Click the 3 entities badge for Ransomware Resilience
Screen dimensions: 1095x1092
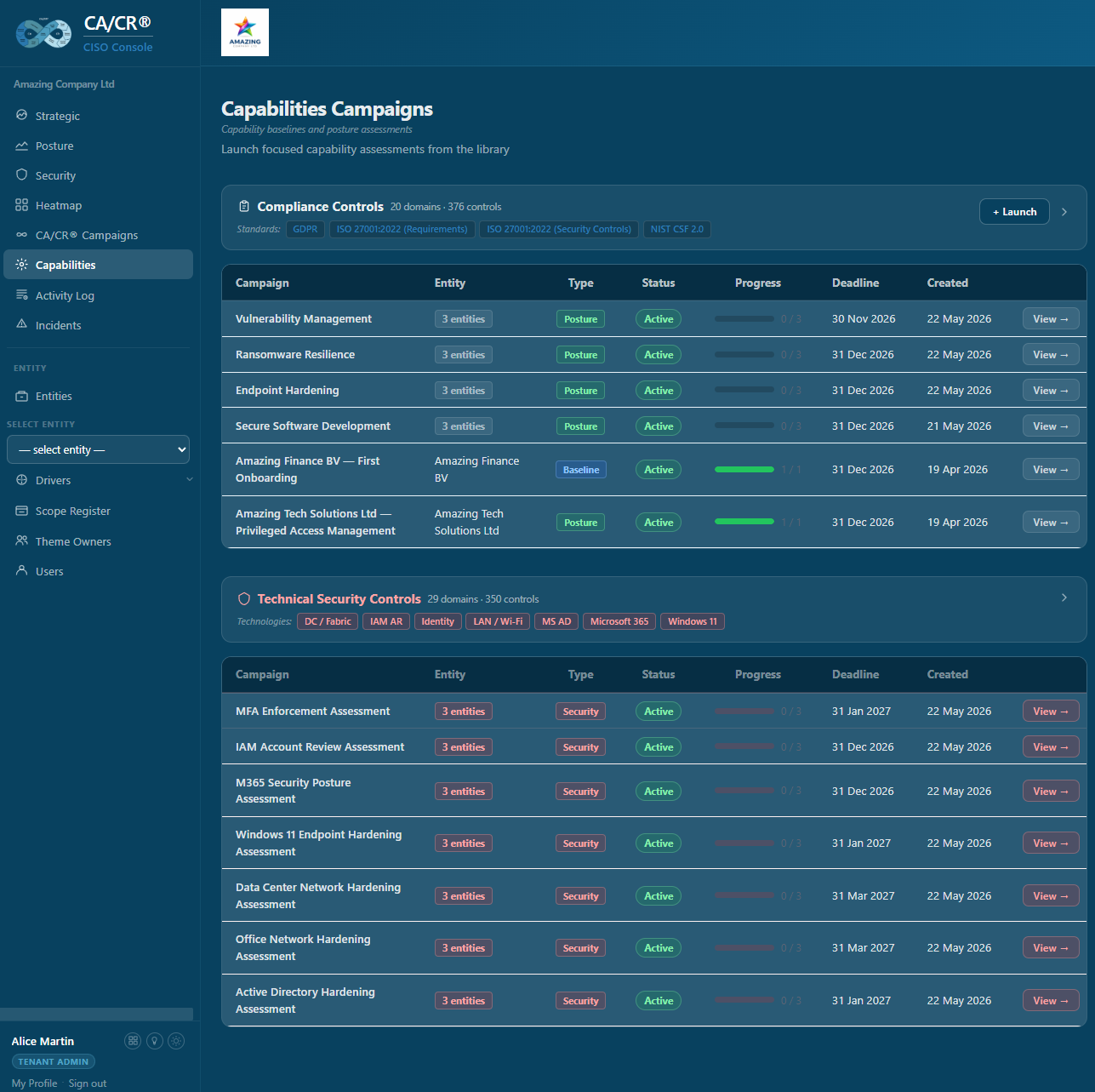coord(464,355)
